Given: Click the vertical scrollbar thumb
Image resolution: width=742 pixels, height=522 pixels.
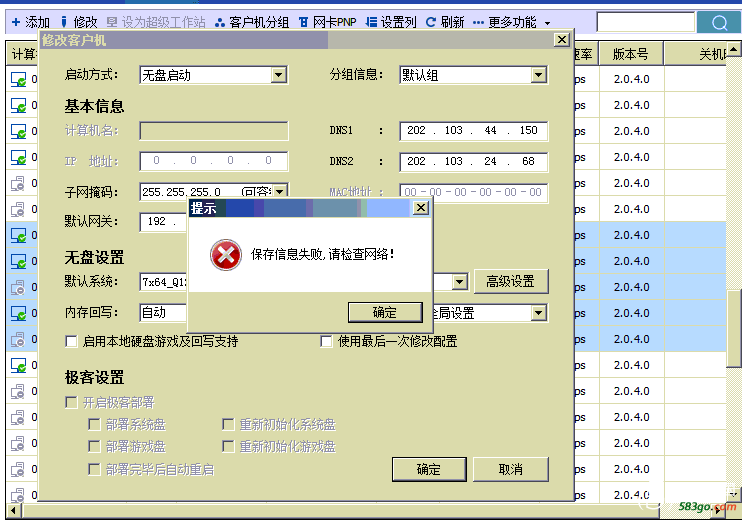Looking at the screenshot, I should (x=734, y=328).
